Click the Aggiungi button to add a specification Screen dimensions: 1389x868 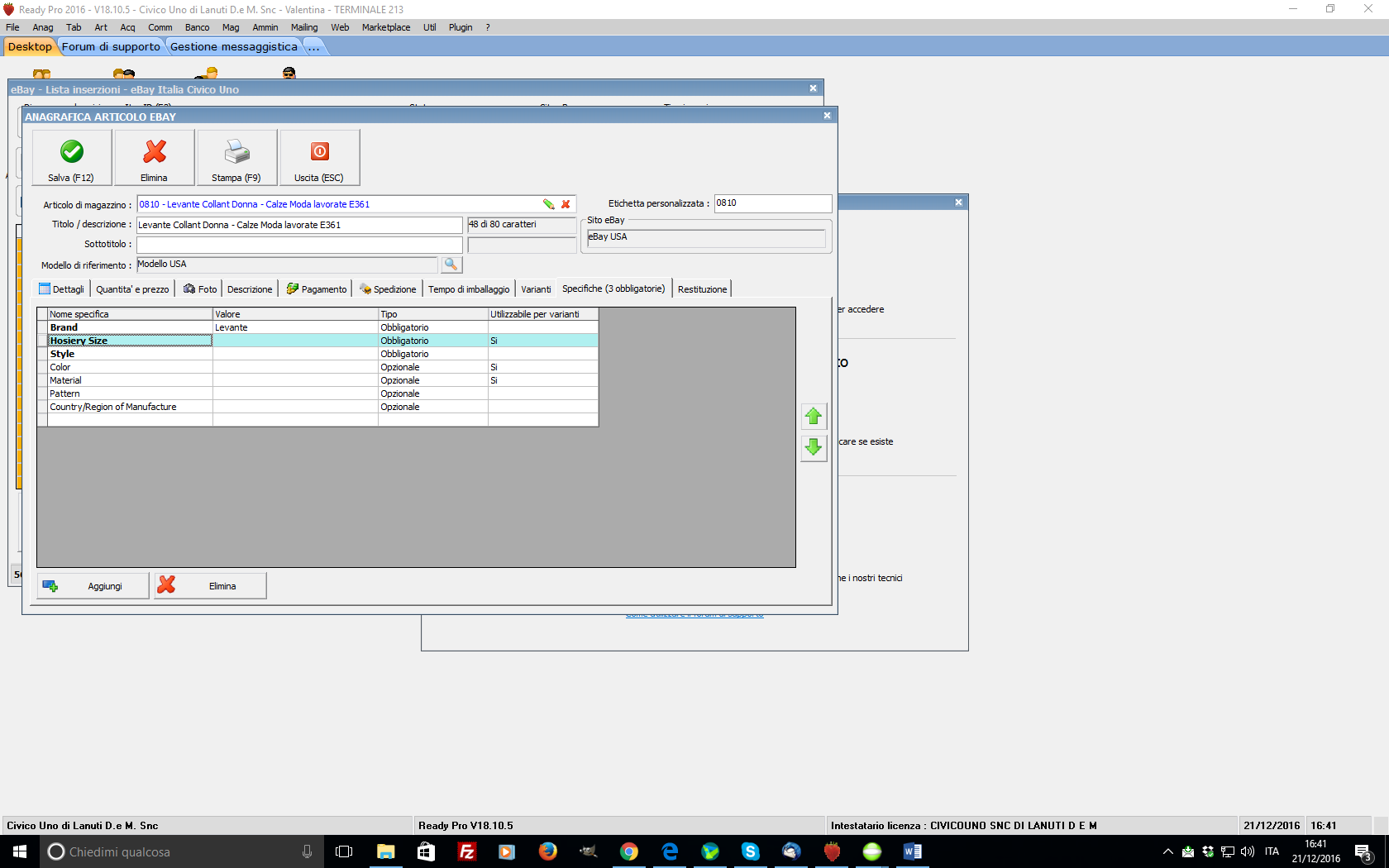tap(93, 586)
